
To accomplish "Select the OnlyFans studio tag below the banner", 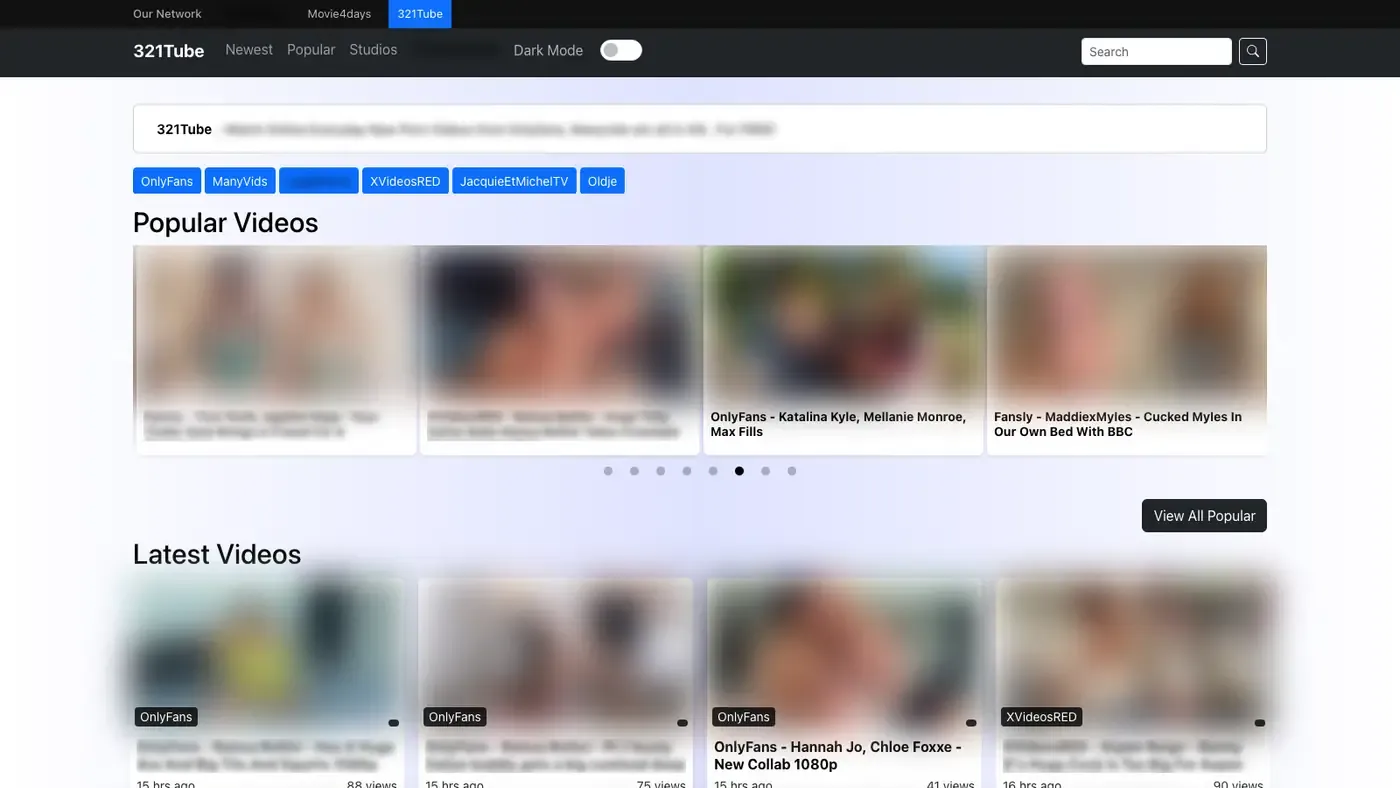I will point(167,181).
